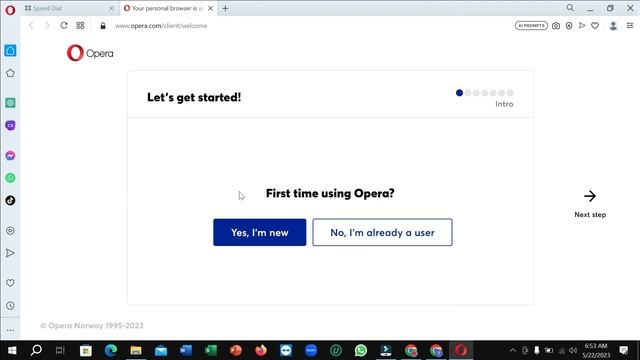Open sidebar bookmarks star icon
The height and width of the screenshot is (360, 640).
pos(10,73)
